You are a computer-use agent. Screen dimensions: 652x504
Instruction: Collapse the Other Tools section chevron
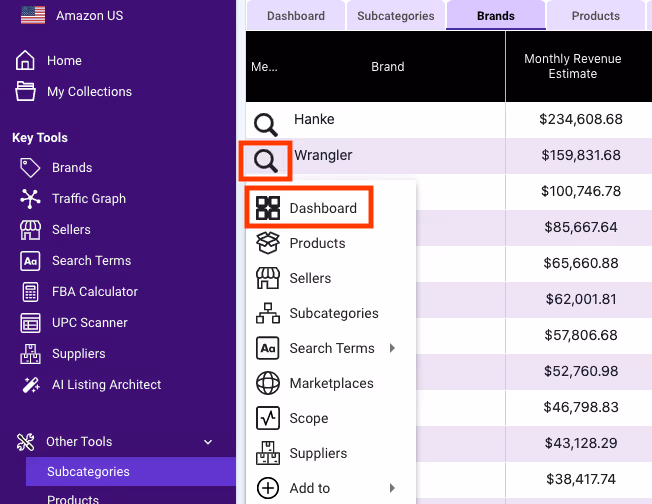tap(208, 442)
